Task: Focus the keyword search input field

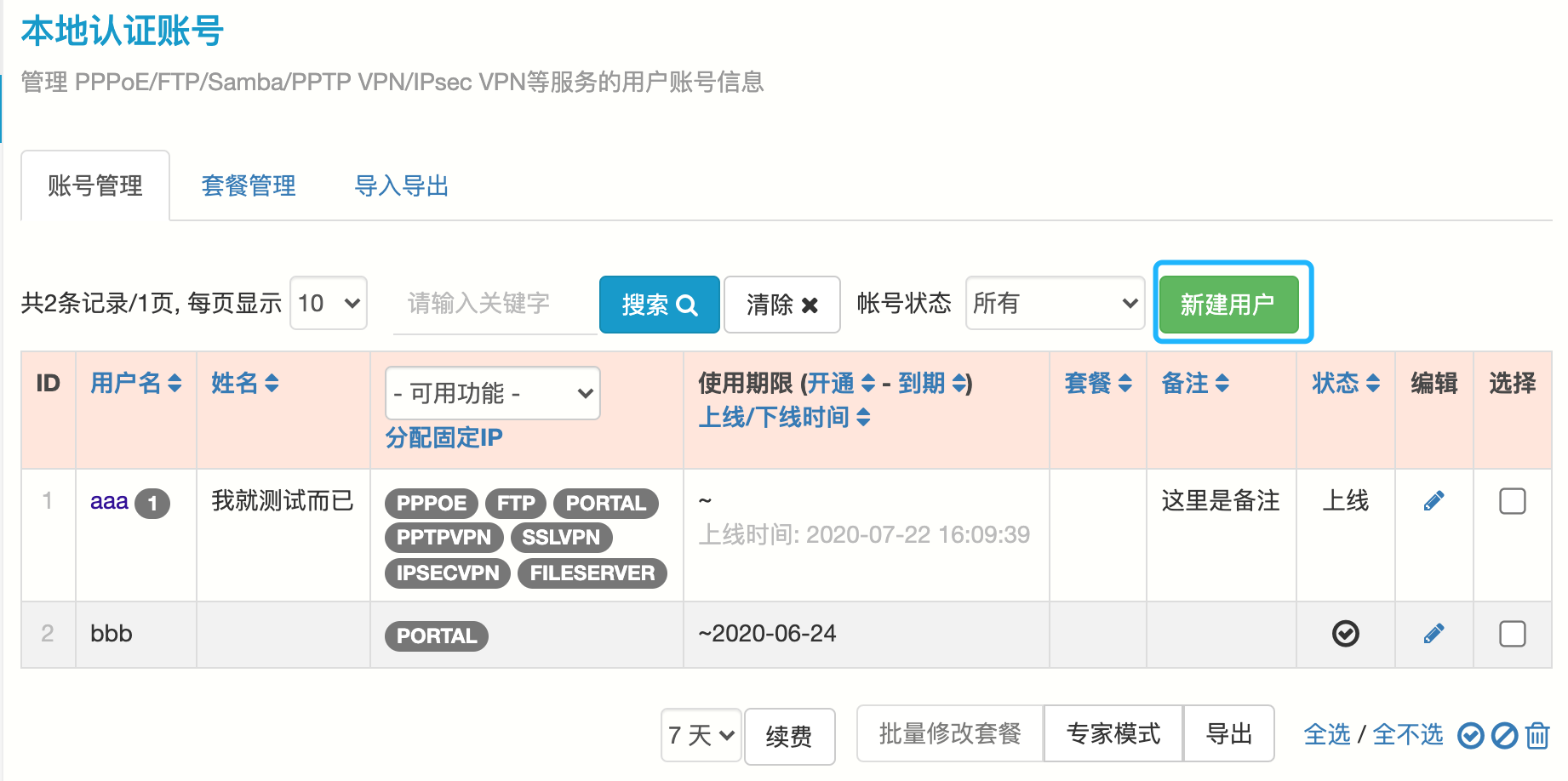Action: (494, 304)
